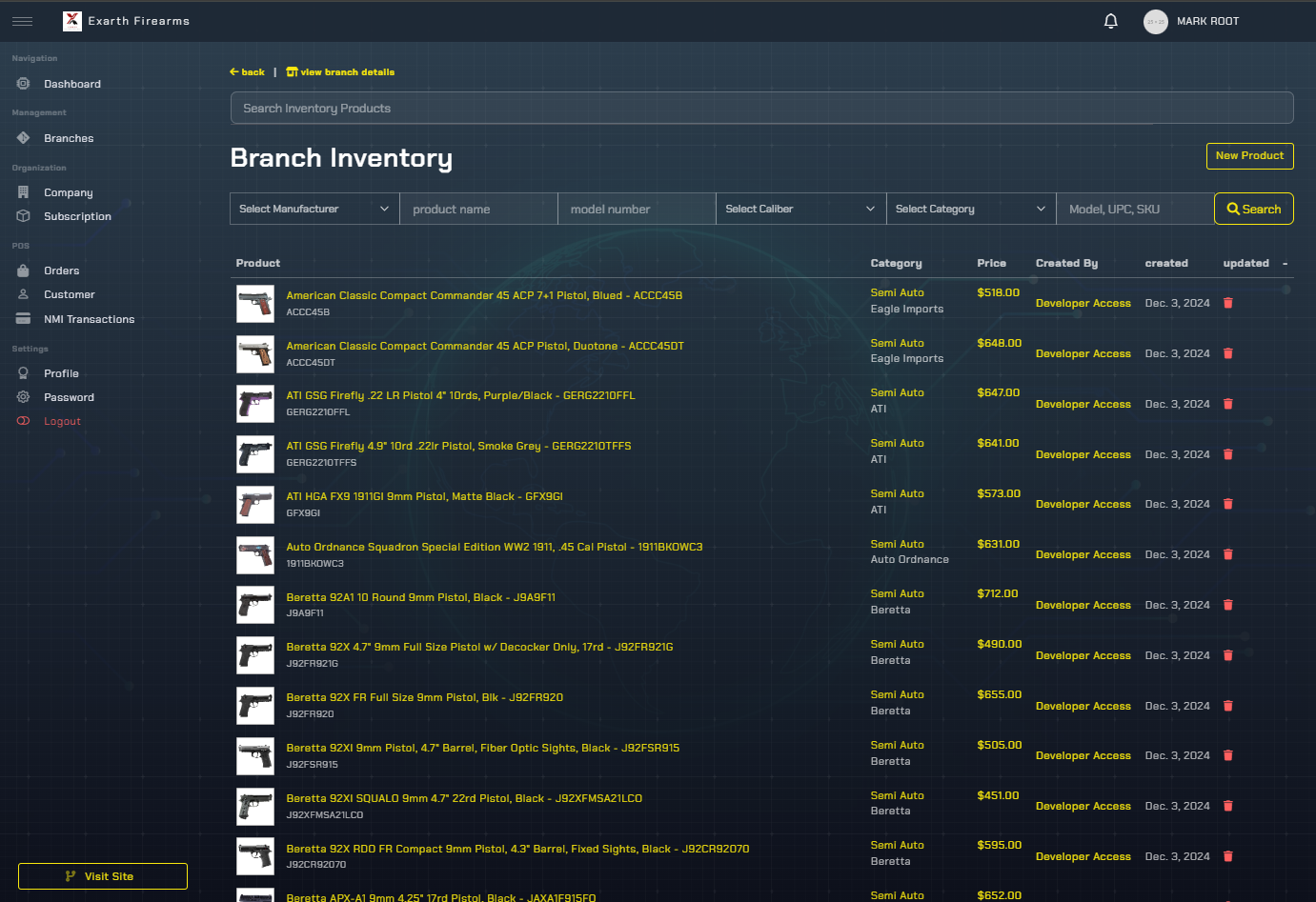Screen dimensions: 1316x902
Task: Open the Select Category dropdown
Action: 971,209
